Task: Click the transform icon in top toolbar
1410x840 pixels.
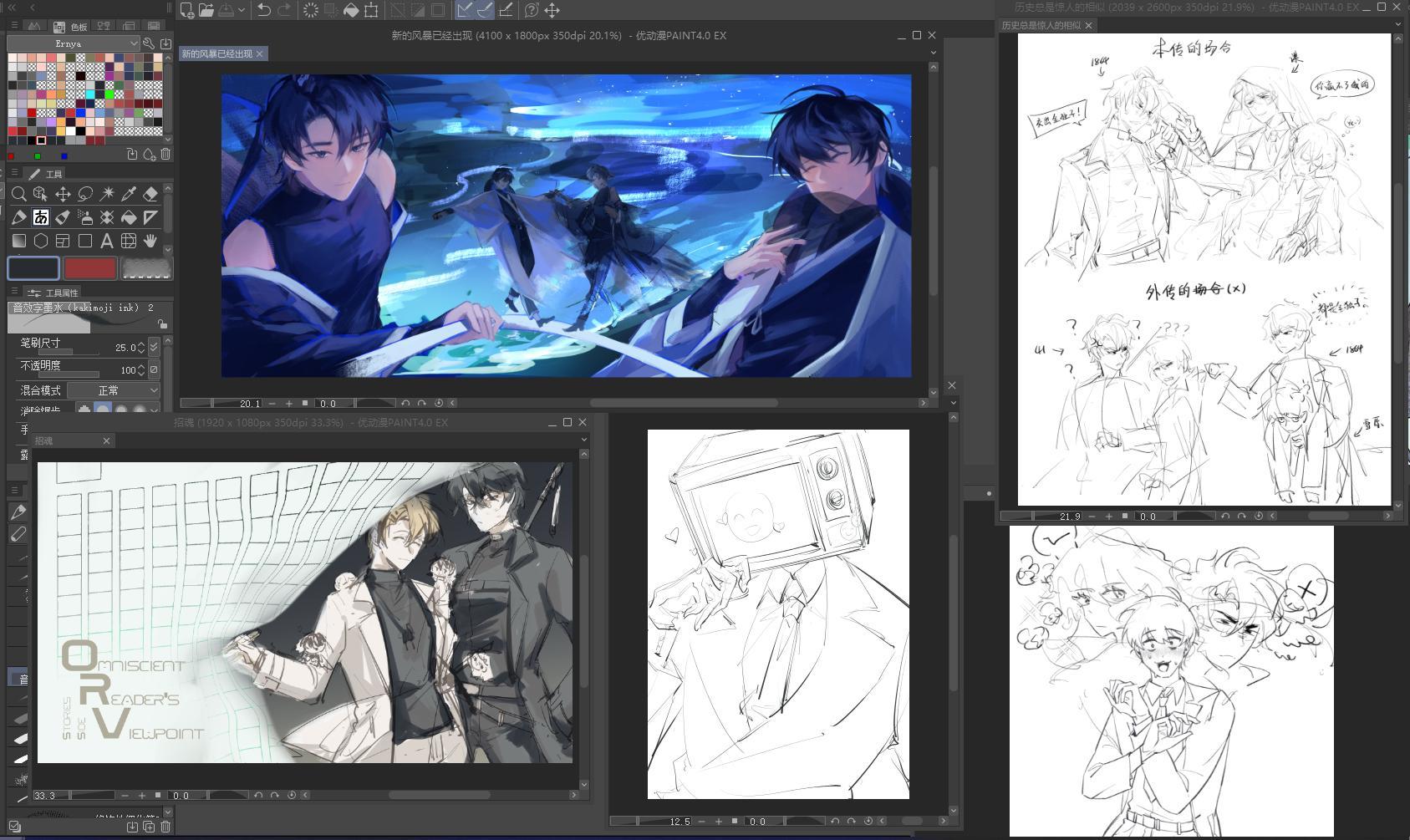Action: point(371,10)
